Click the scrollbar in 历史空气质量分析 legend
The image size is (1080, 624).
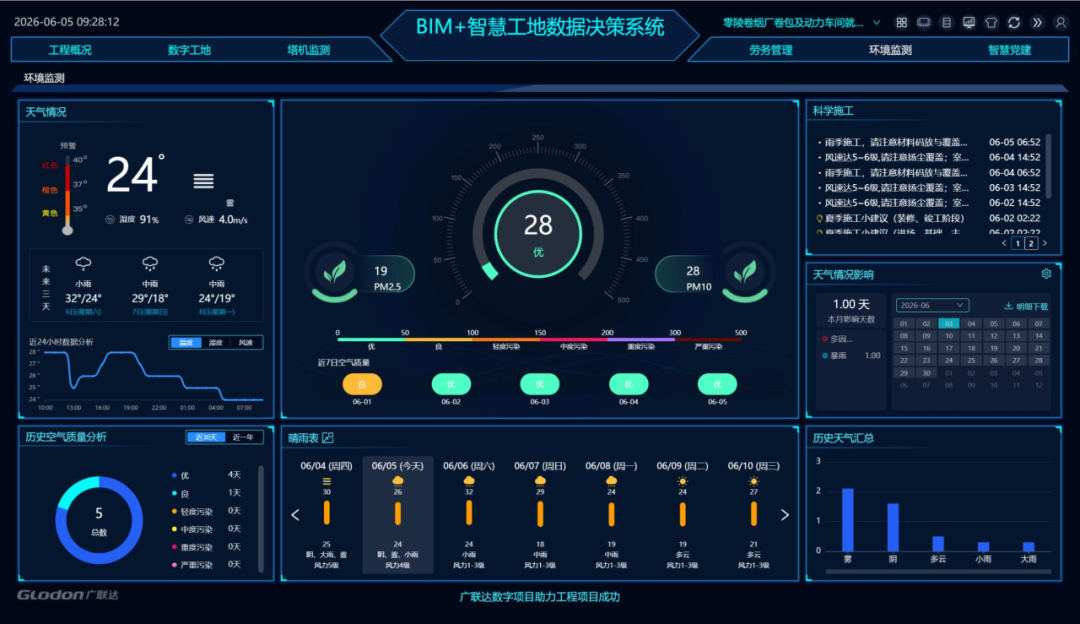point(261,519)
